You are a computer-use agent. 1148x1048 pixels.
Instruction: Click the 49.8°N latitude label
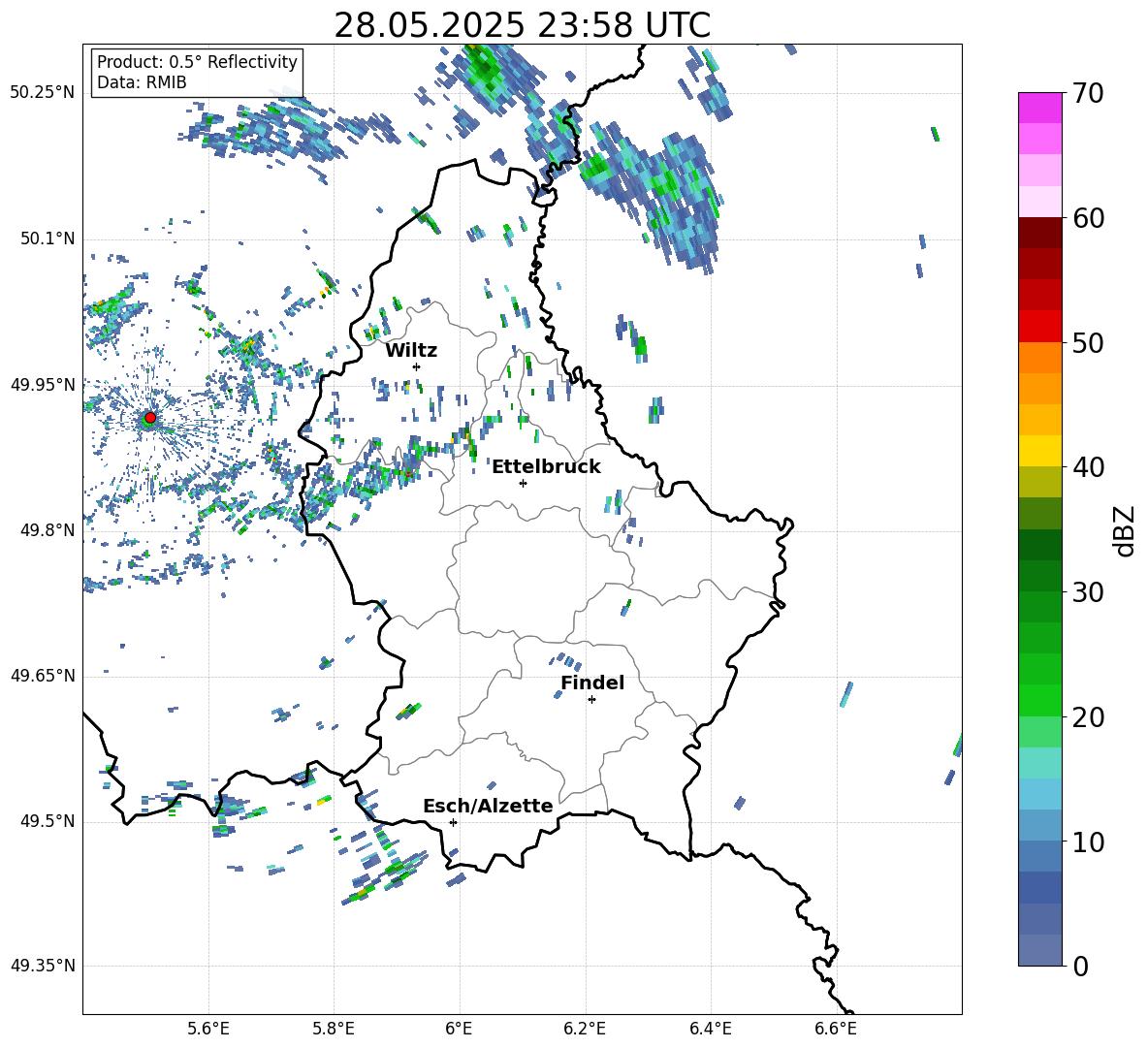pyautogui.click(x=48, y=530)
